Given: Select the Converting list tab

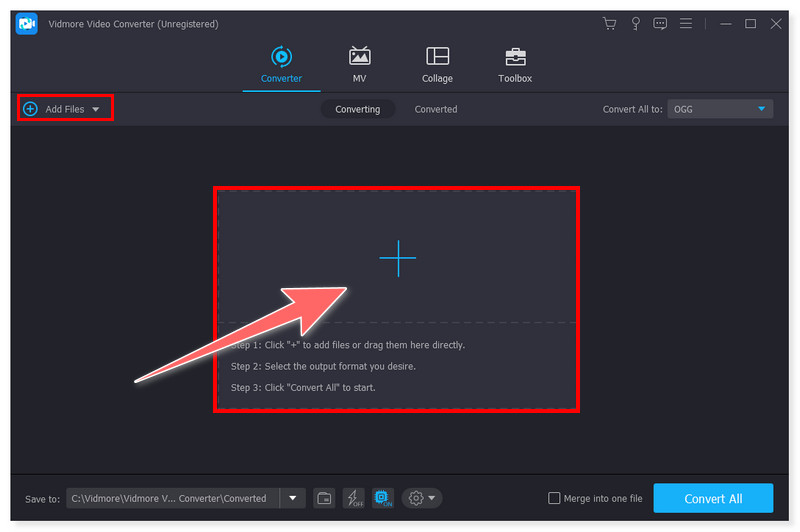Looking at the screenshot, I should [x=357, y=109].
